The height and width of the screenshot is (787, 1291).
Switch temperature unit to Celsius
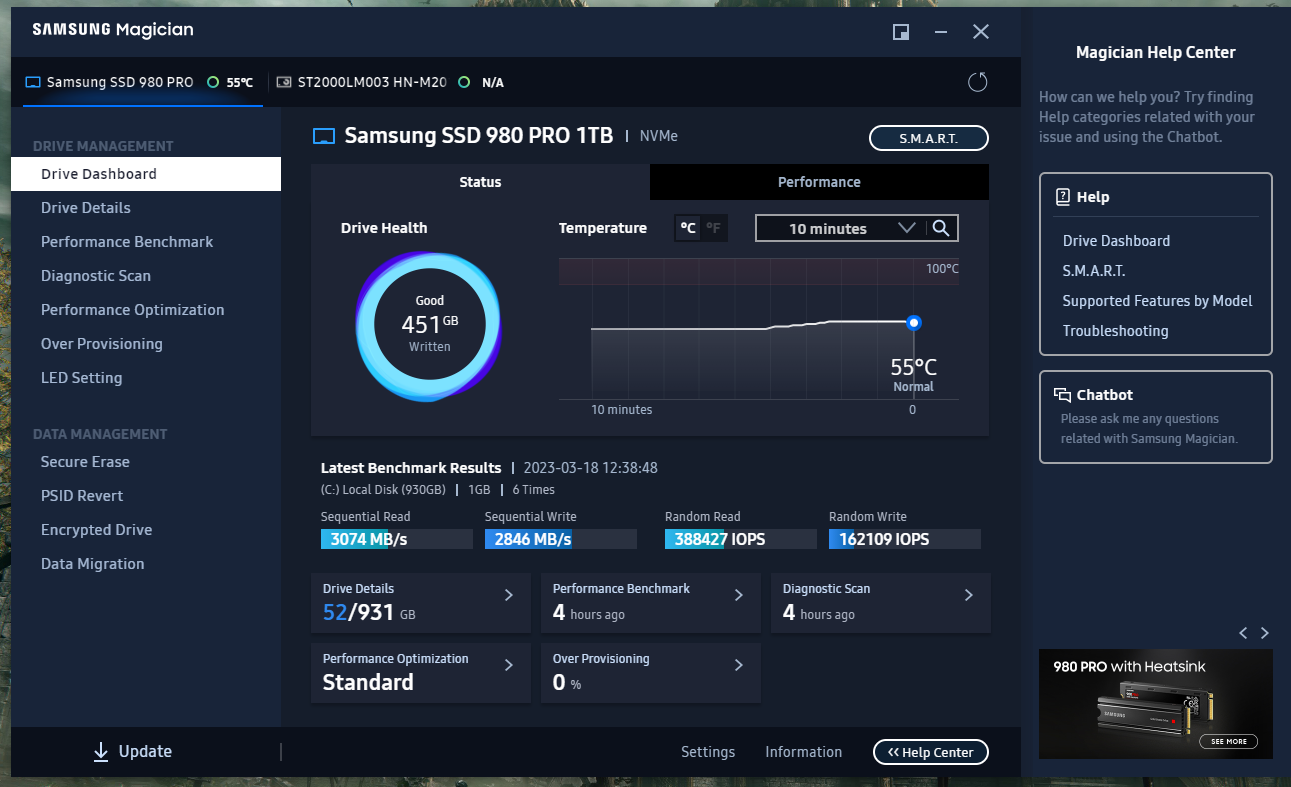tap(688, 228)
